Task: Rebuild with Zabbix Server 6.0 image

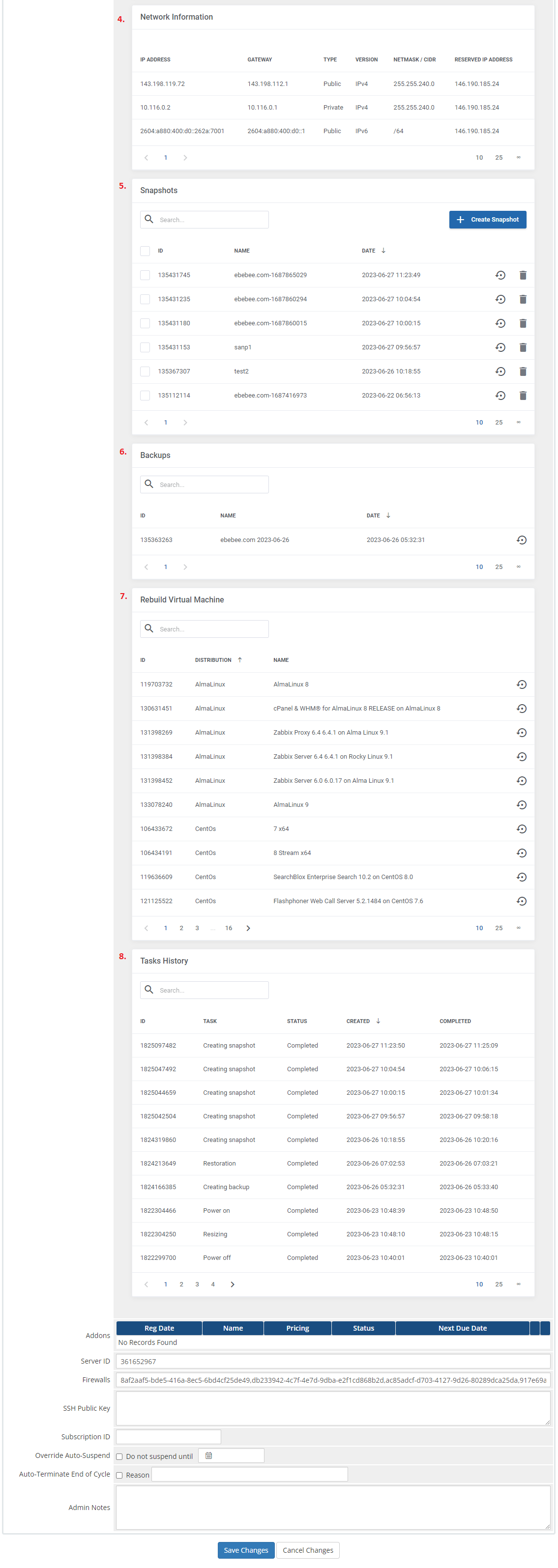Action: (x=522, y=780)
